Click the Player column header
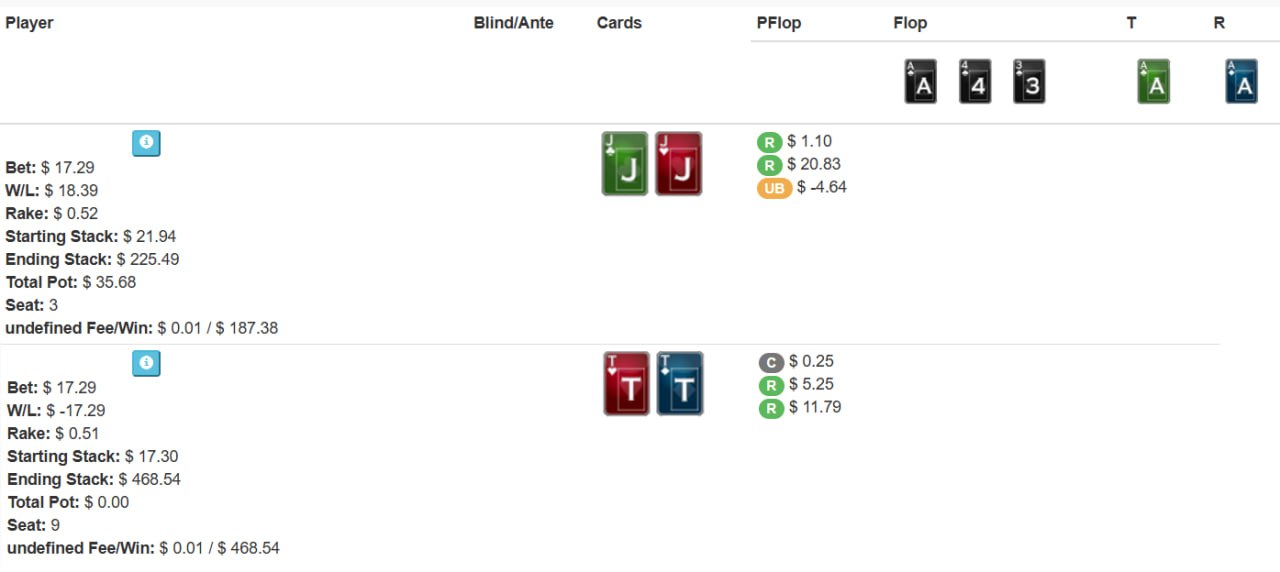The height and width of the screenshot is (572, 1280). 29,23
